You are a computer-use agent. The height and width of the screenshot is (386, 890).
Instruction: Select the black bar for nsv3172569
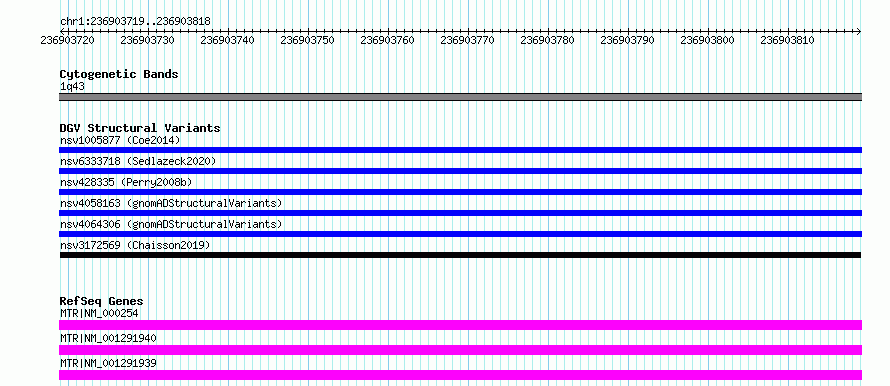click(460, 255)
